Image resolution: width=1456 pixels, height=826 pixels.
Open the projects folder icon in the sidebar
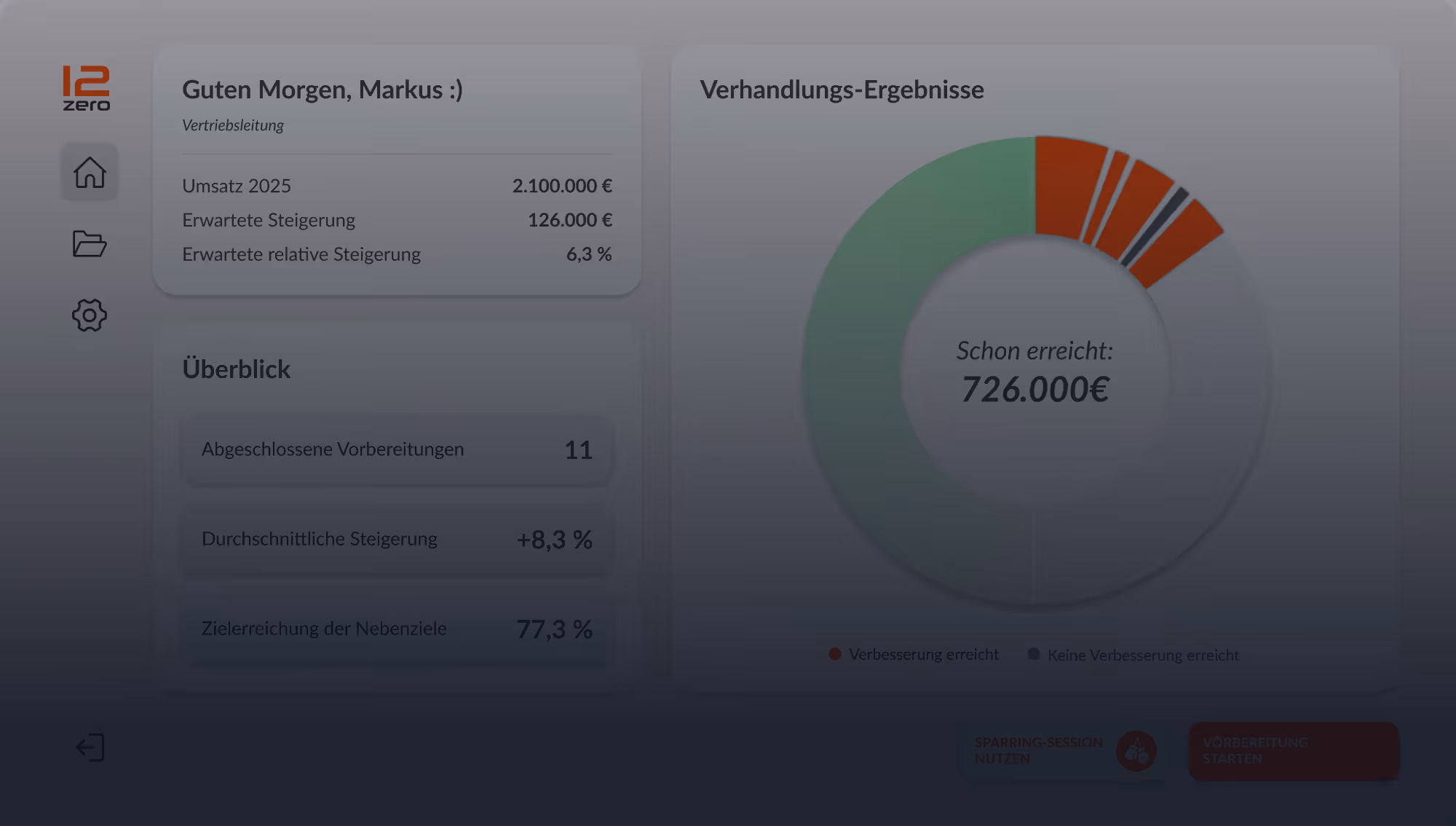(x=89, y=243)
